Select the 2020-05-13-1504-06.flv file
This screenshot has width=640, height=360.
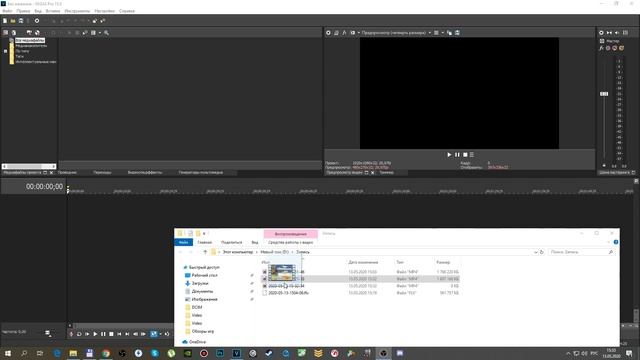pos(289,293)
